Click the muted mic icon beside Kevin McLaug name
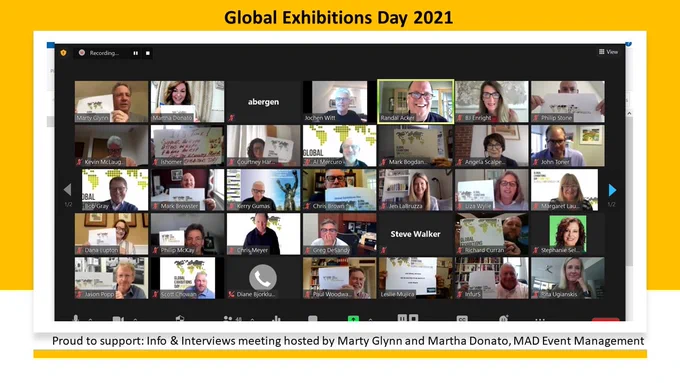 79,162
